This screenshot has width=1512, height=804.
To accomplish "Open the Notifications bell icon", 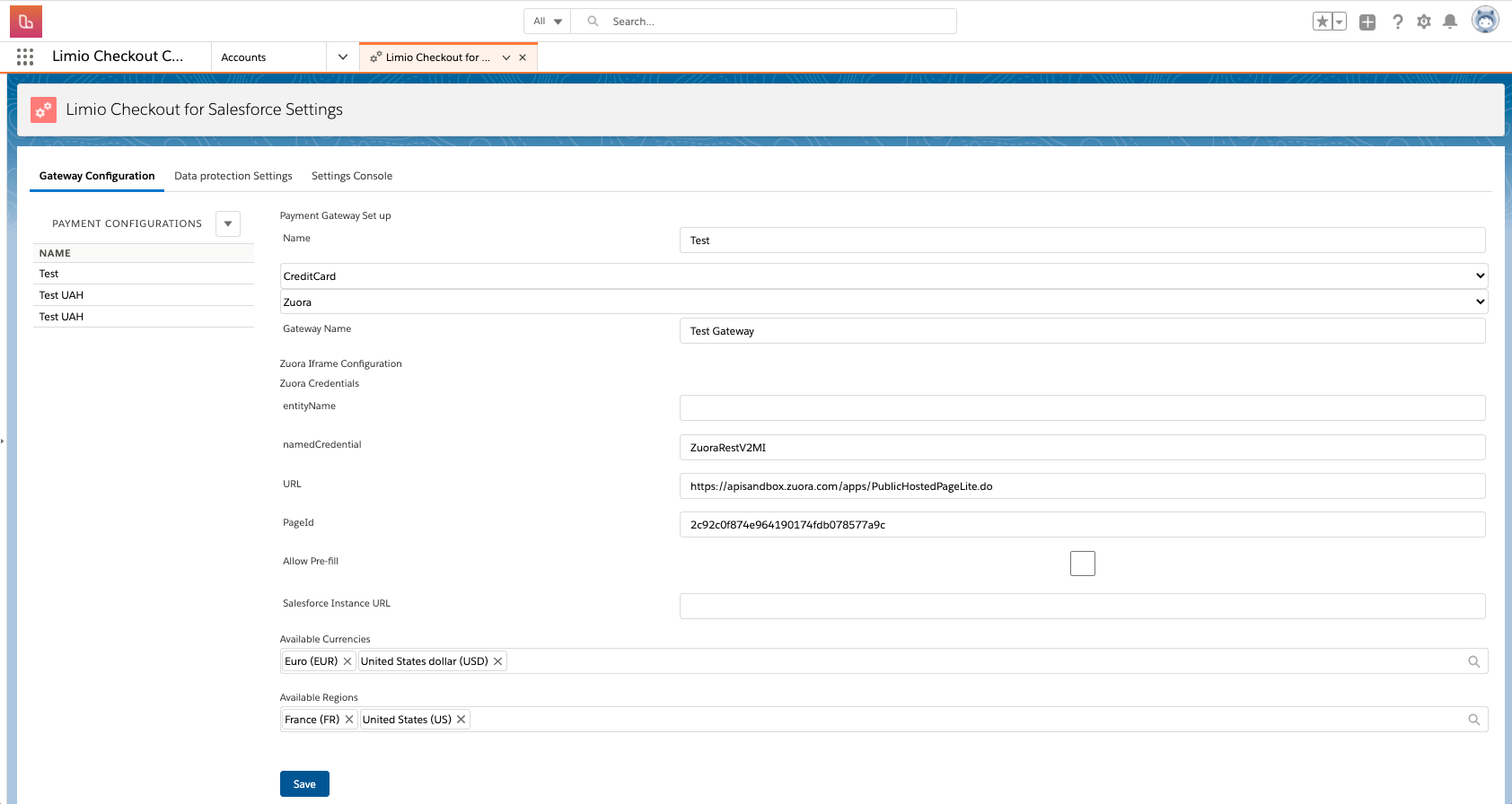I will (x=1450, y=22).
